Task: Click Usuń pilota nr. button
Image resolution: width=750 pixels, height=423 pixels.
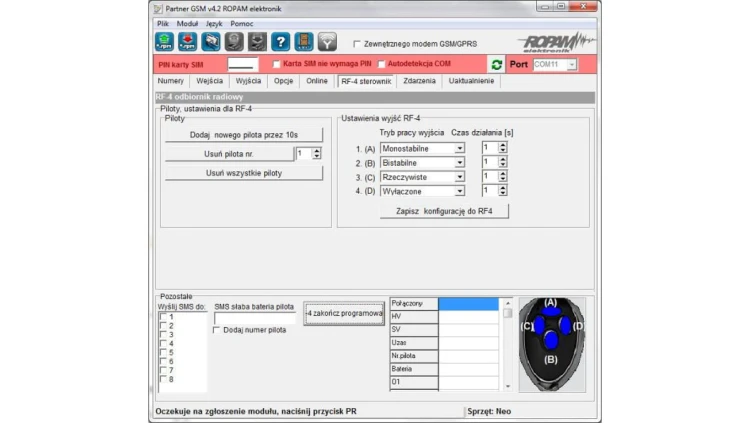Action: 229,154
